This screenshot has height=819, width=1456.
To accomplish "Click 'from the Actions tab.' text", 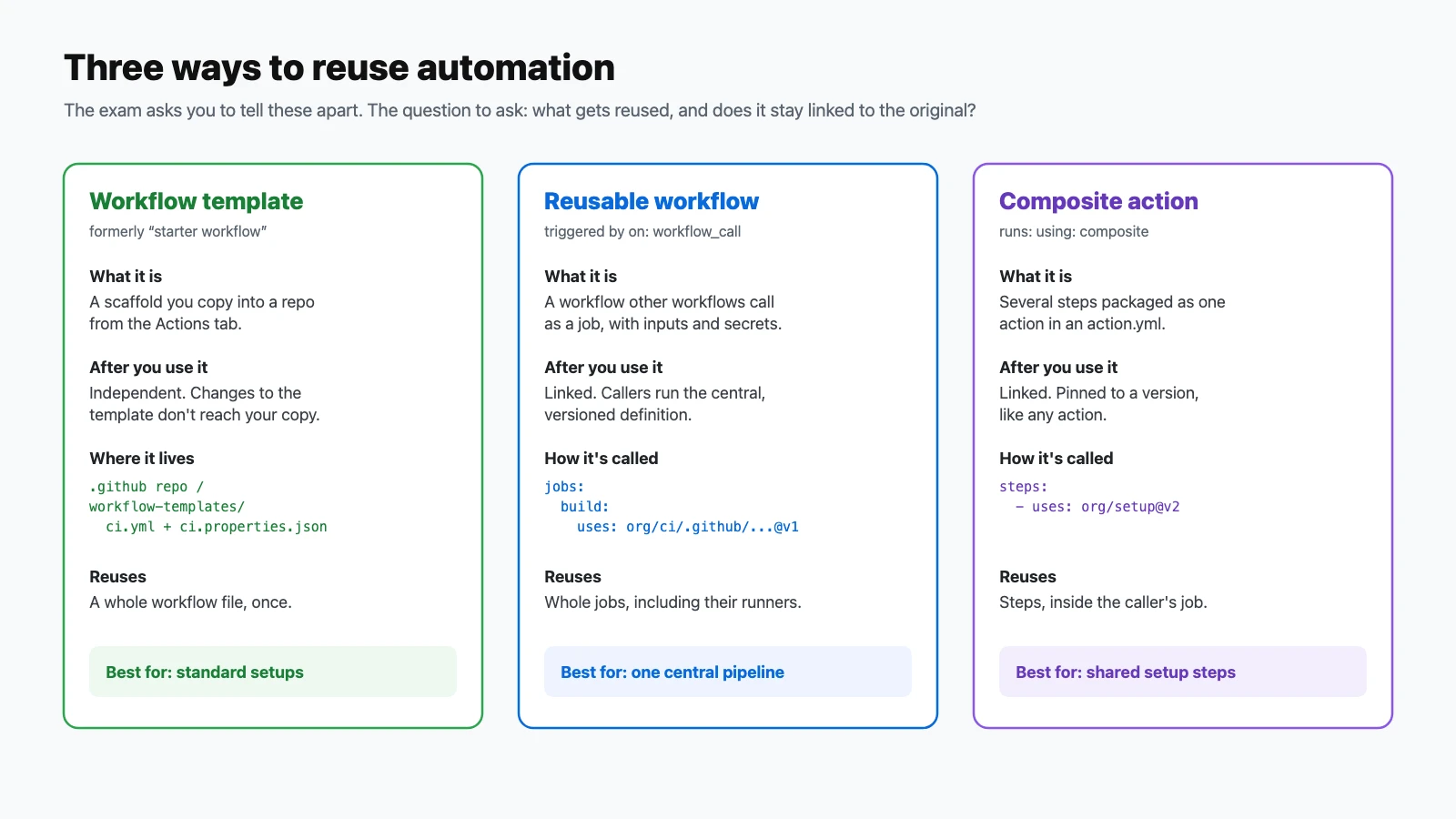I will tap(166, 324).
